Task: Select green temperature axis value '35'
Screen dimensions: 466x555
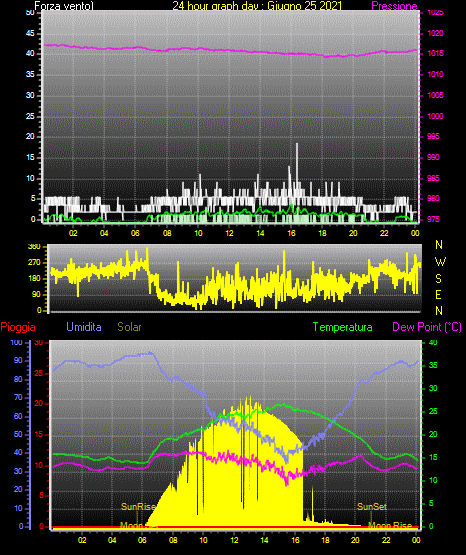Action: point(433,365)
